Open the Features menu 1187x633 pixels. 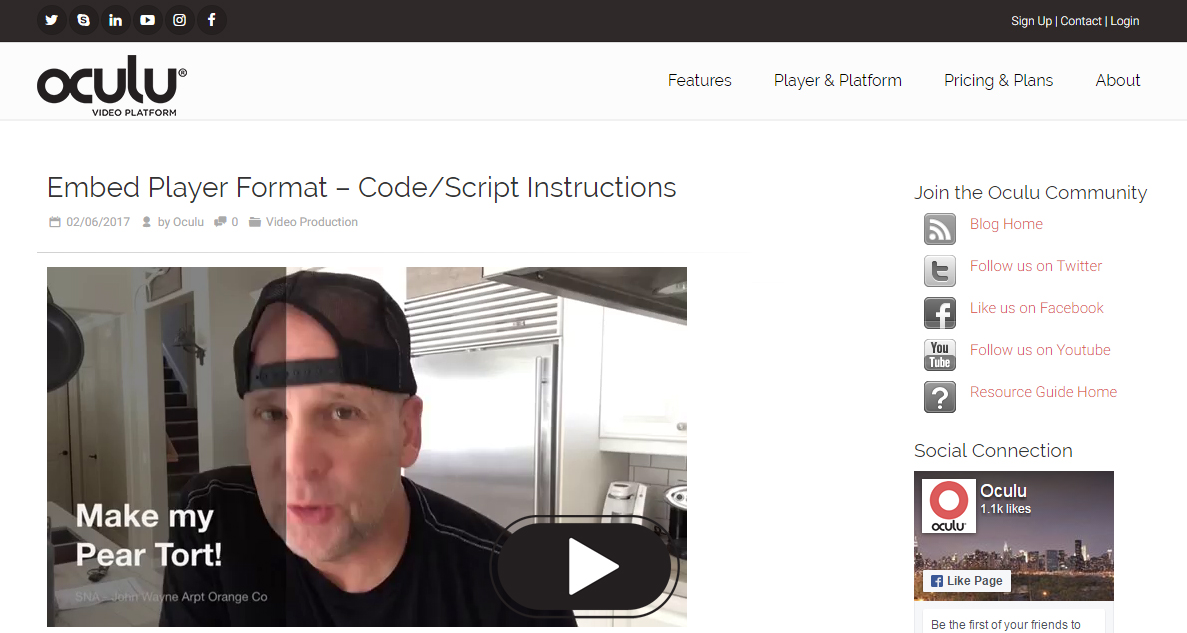pos(699,80)
